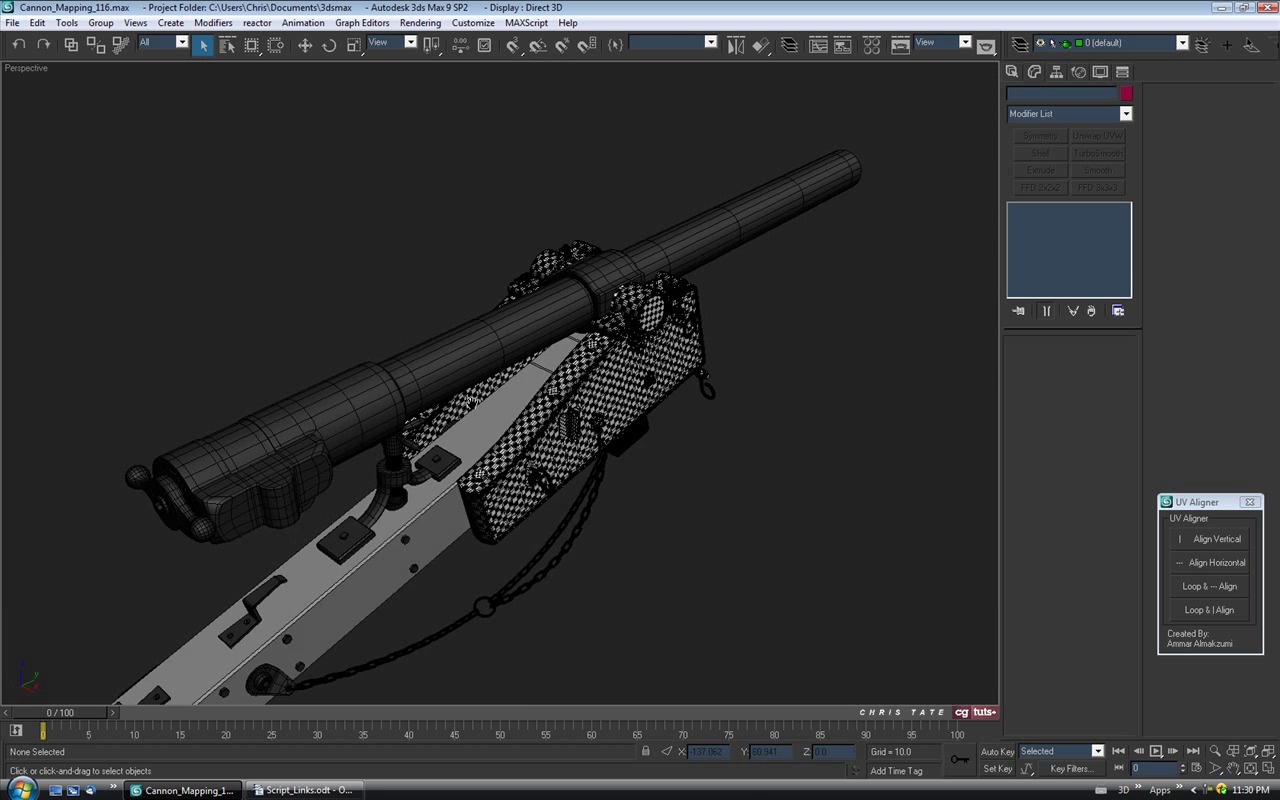Open Curve Editor icon

tap(818, 44)
